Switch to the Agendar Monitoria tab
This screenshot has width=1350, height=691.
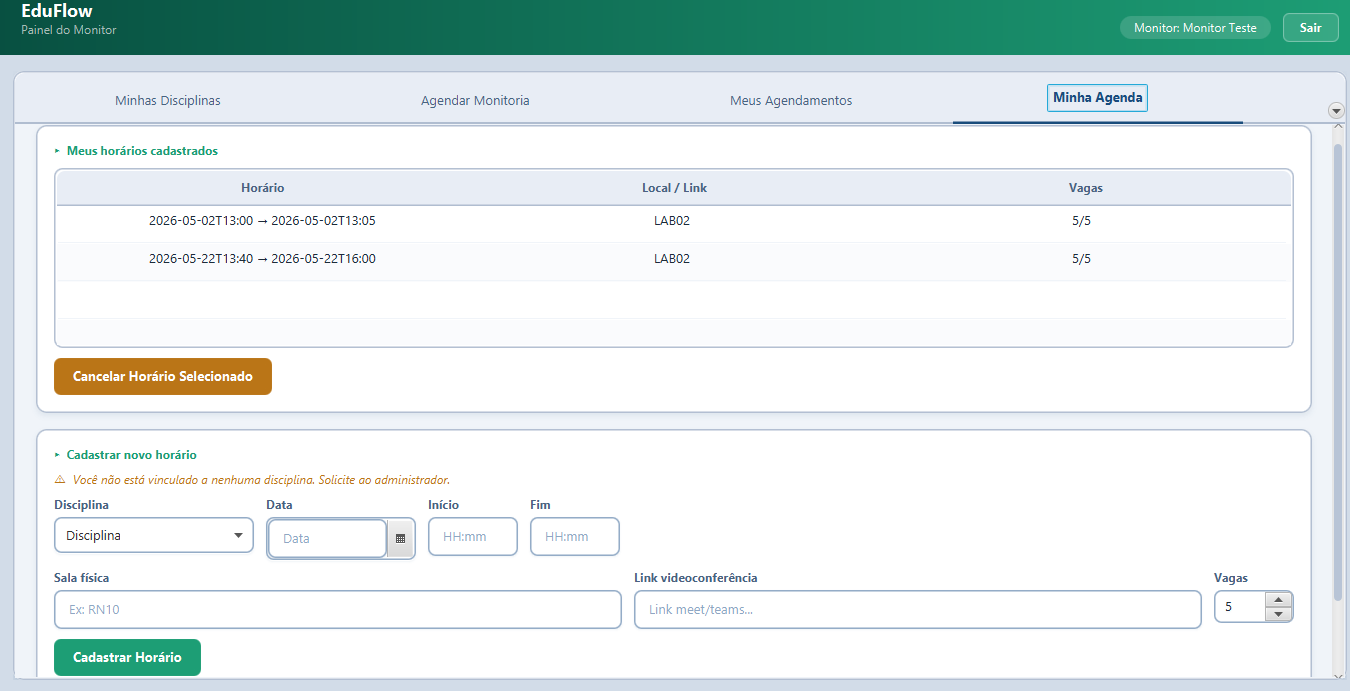[475, 101]
